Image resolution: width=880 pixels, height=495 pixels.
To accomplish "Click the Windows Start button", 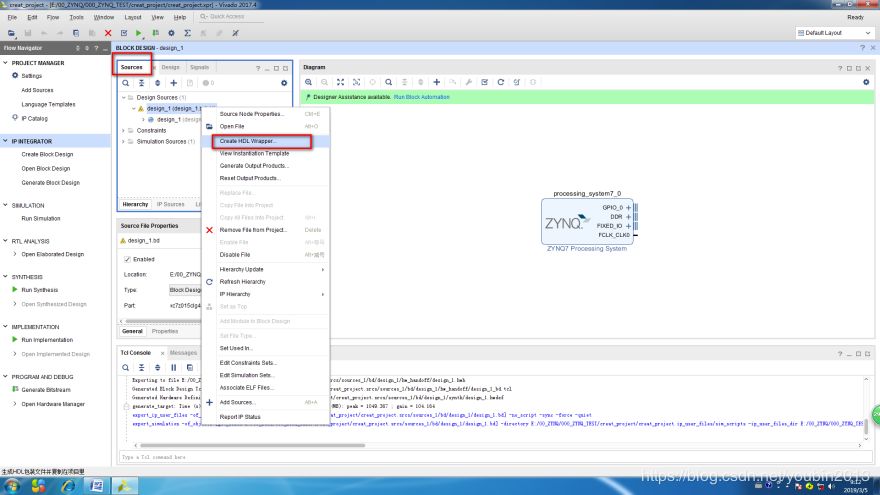I will [11, 486].
